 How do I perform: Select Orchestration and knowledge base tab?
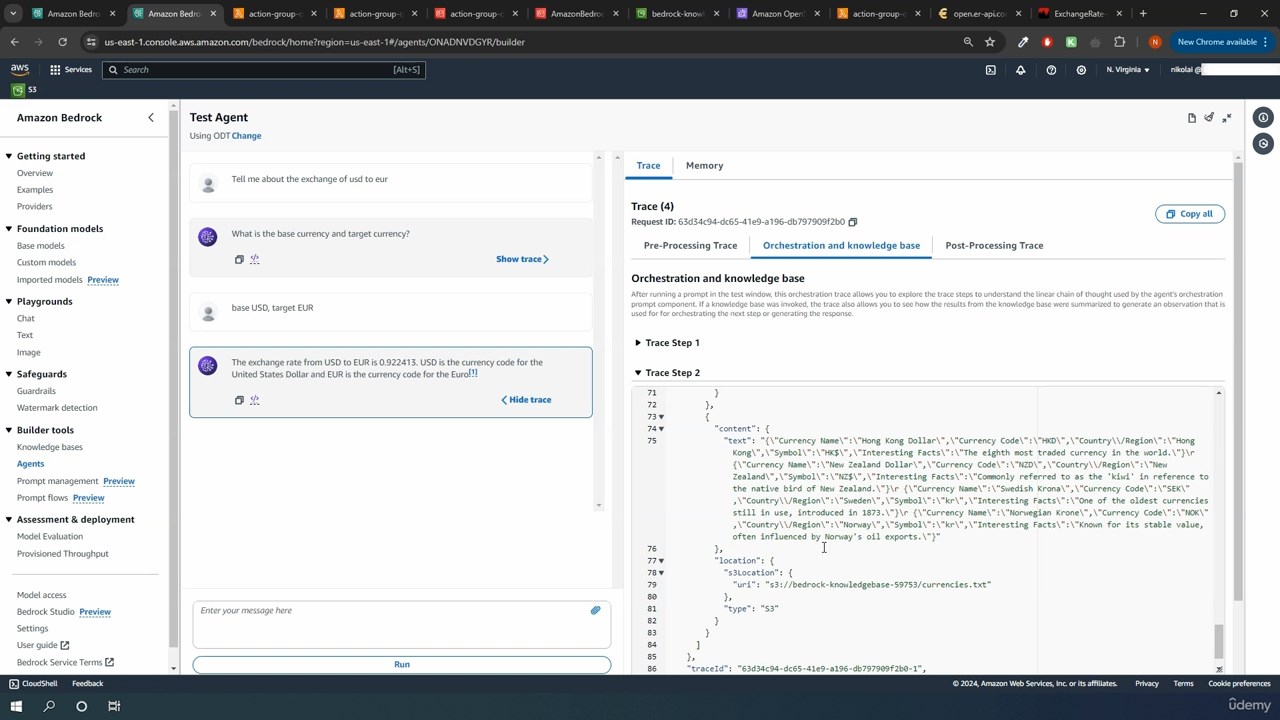click(841, 246)
